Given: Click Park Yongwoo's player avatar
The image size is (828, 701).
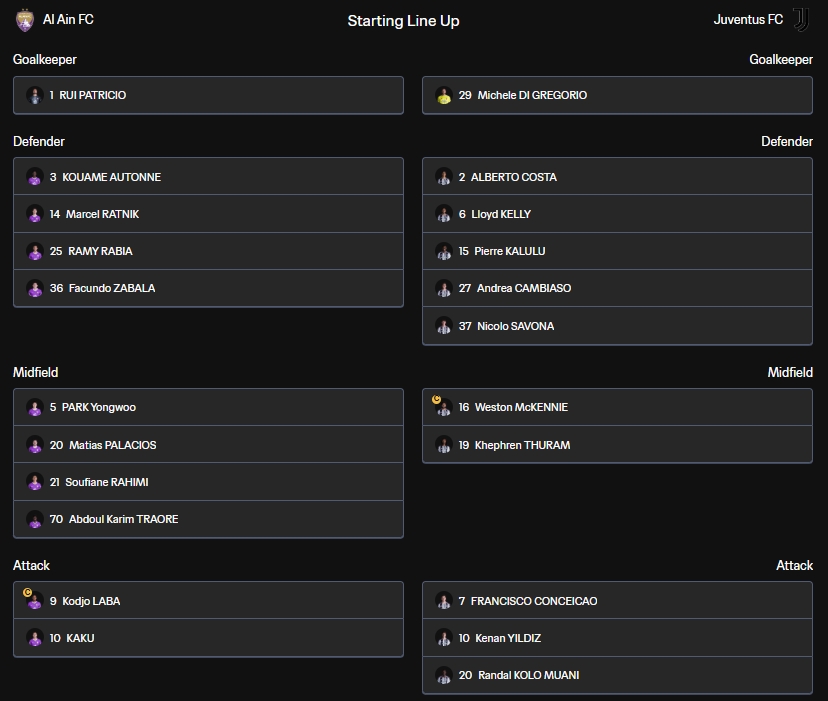Looking at the screenshot, I should (x=35, y=407).
